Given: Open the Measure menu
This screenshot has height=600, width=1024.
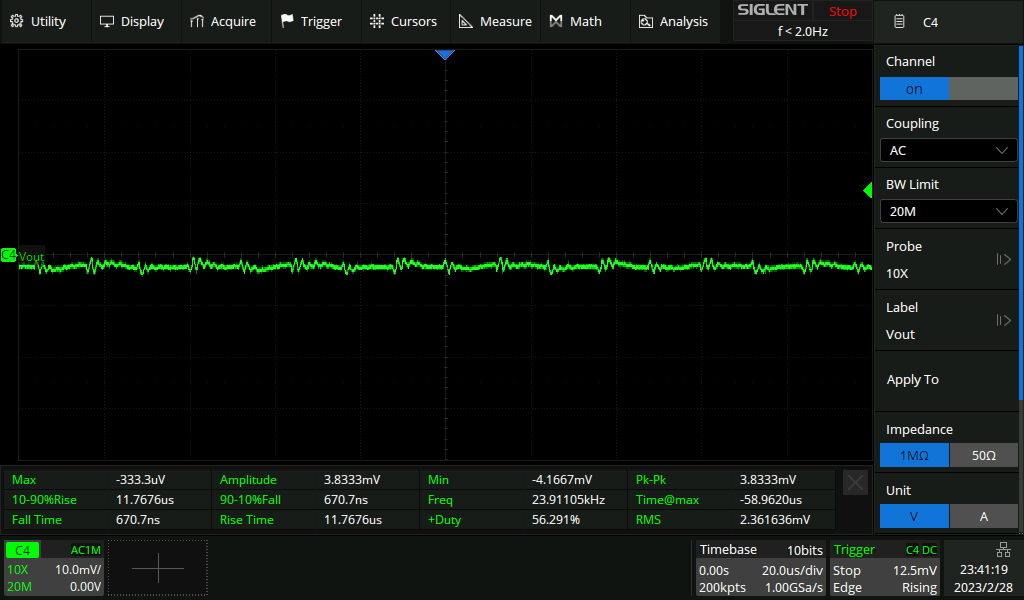Looking at the screenshot, I should coord(496,22).
